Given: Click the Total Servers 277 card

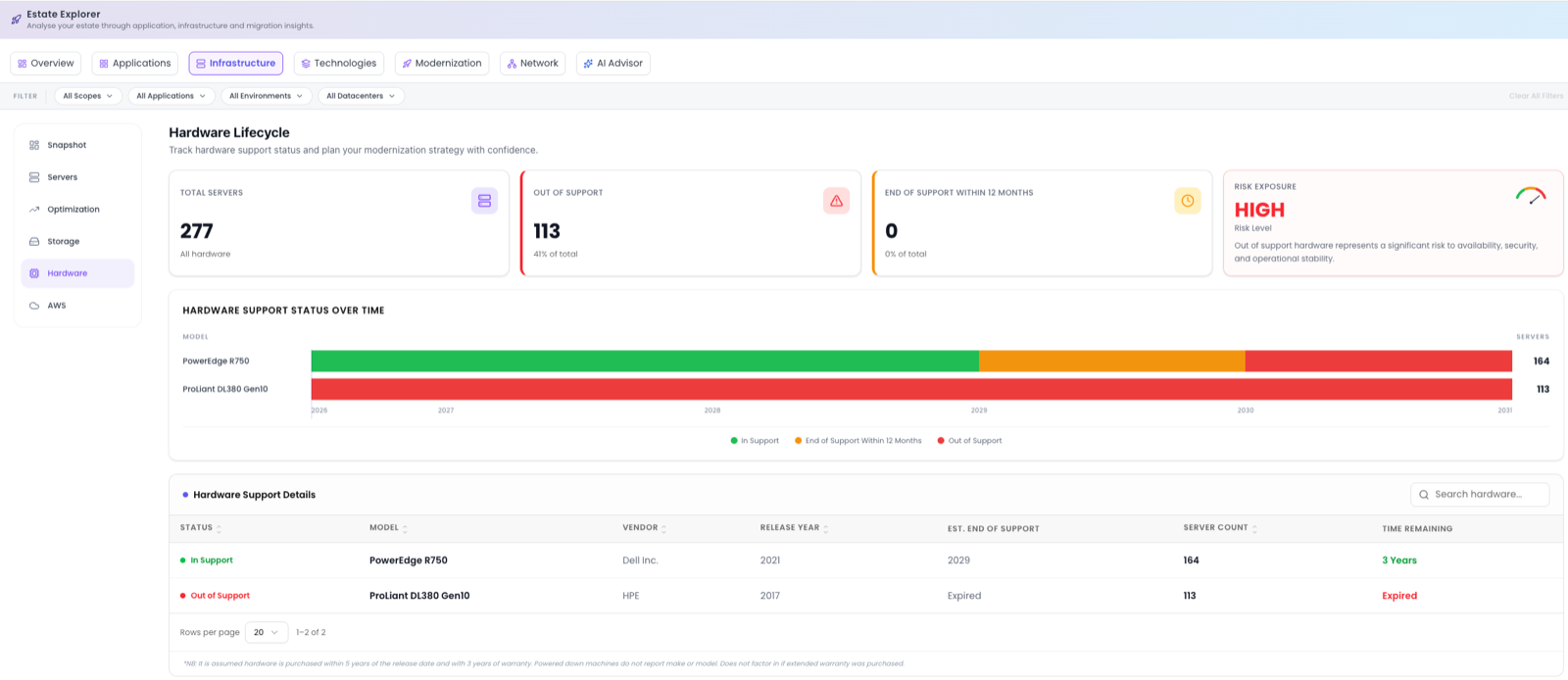Looking at the screenshot, I should [x=339, y=223].
